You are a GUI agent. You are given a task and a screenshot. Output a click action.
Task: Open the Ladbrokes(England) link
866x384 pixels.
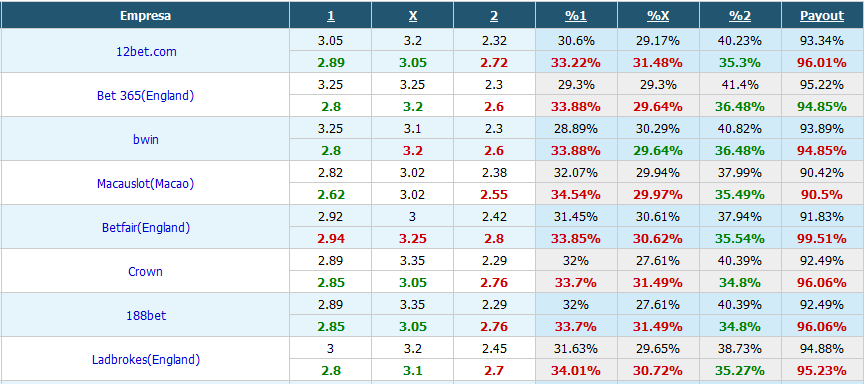pyautogui.click(x=145, y=360)
